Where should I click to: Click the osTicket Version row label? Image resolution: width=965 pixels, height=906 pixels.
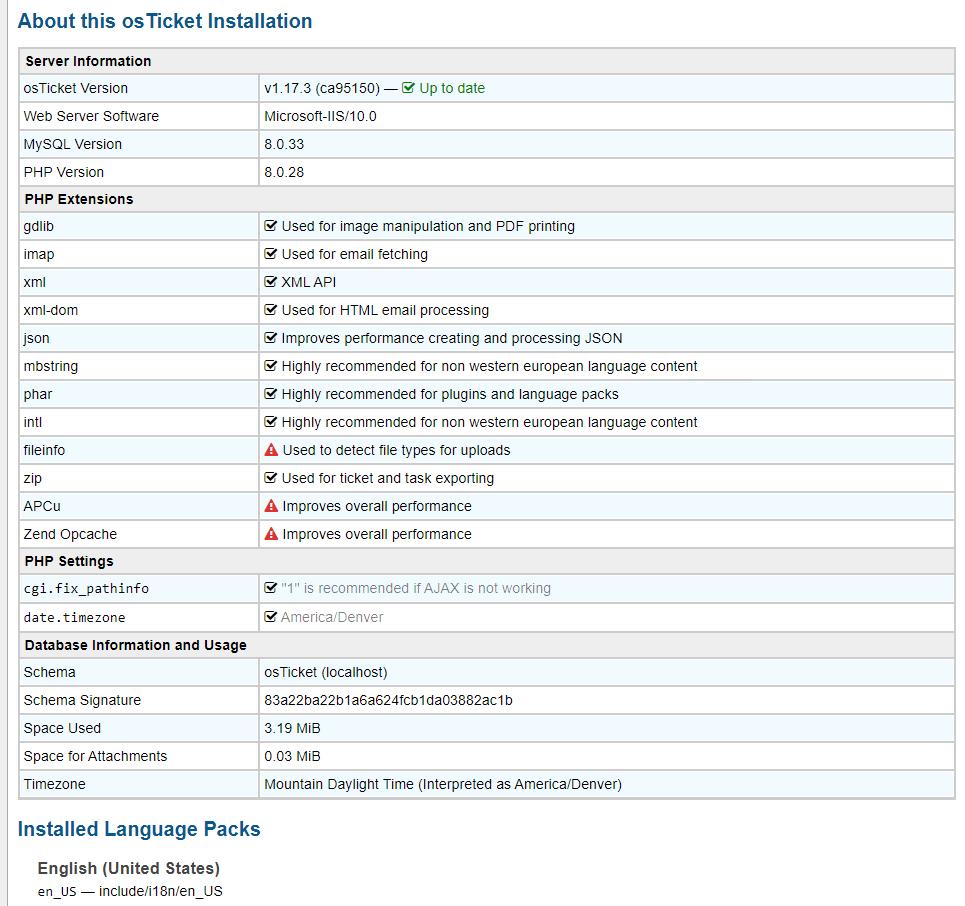click(x=76, y=88)
